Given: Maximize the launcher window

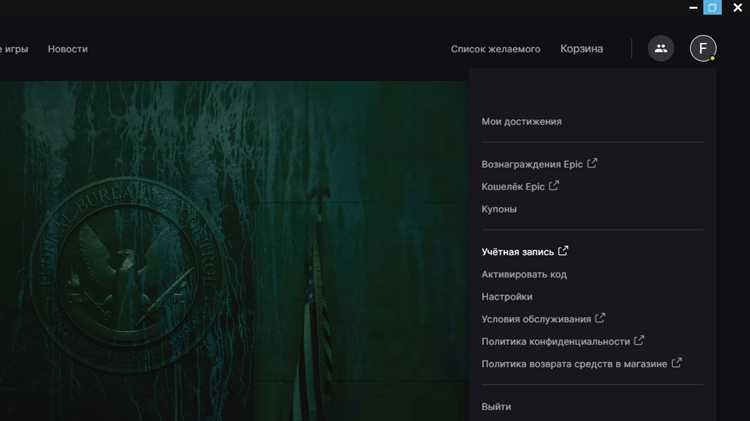Looking at the screenshot, I should (x=712, y=8).
